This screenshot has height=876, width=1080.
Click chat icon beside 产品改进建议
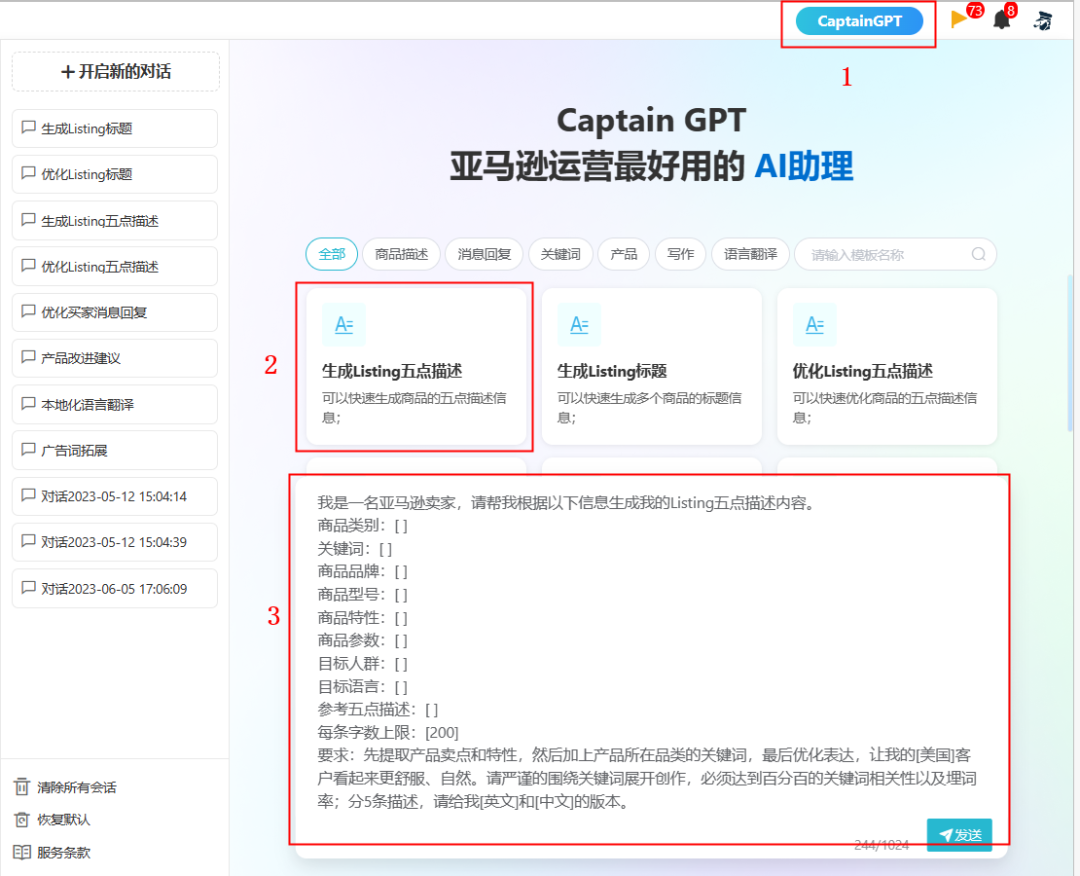click(x=28, y=357)
